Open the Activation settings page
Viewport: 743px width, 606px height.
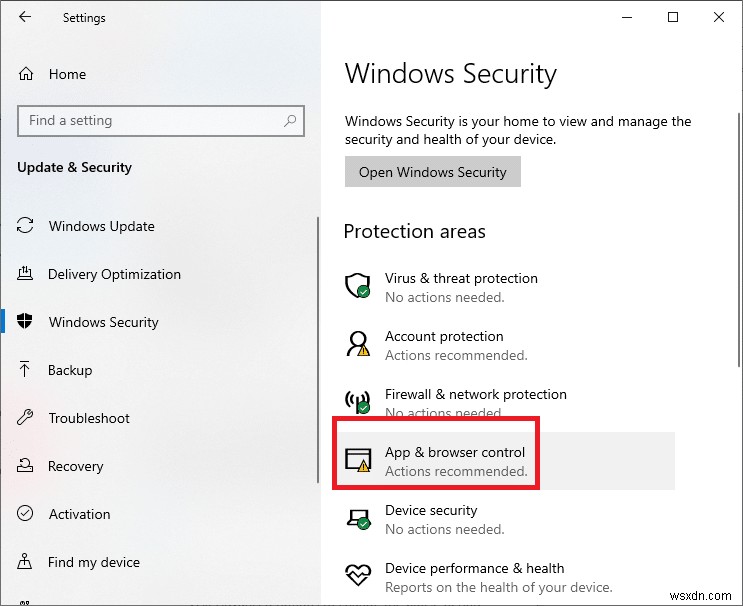pos(79,514)
